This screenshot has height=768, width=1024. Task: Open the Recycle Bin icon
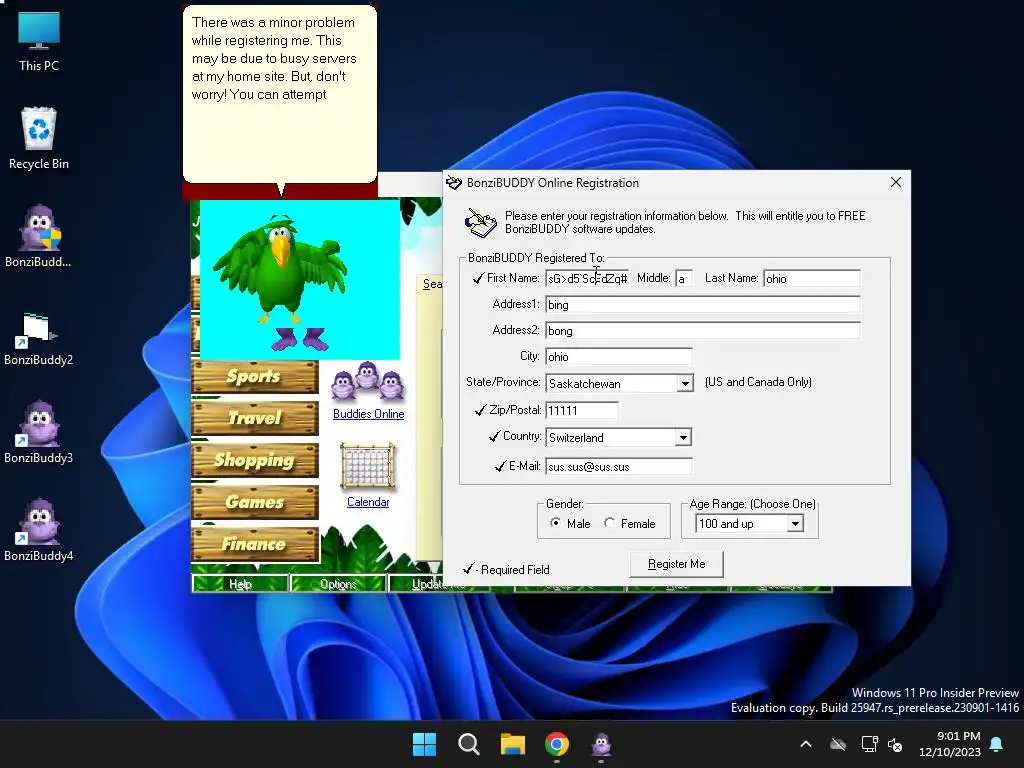pyautogui.click(x=39, y=138)
